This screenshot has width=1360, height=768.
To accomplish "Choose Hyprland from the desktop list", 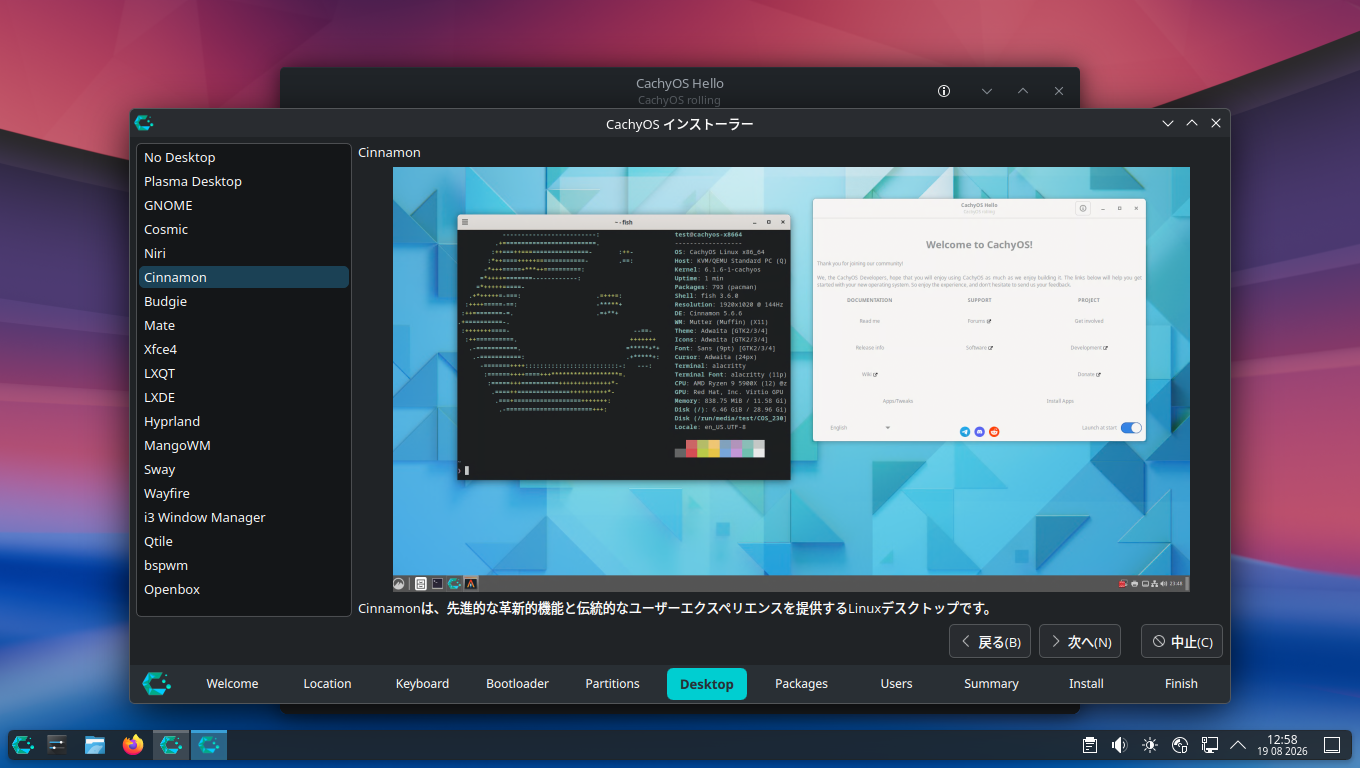I will coord(244,421).
